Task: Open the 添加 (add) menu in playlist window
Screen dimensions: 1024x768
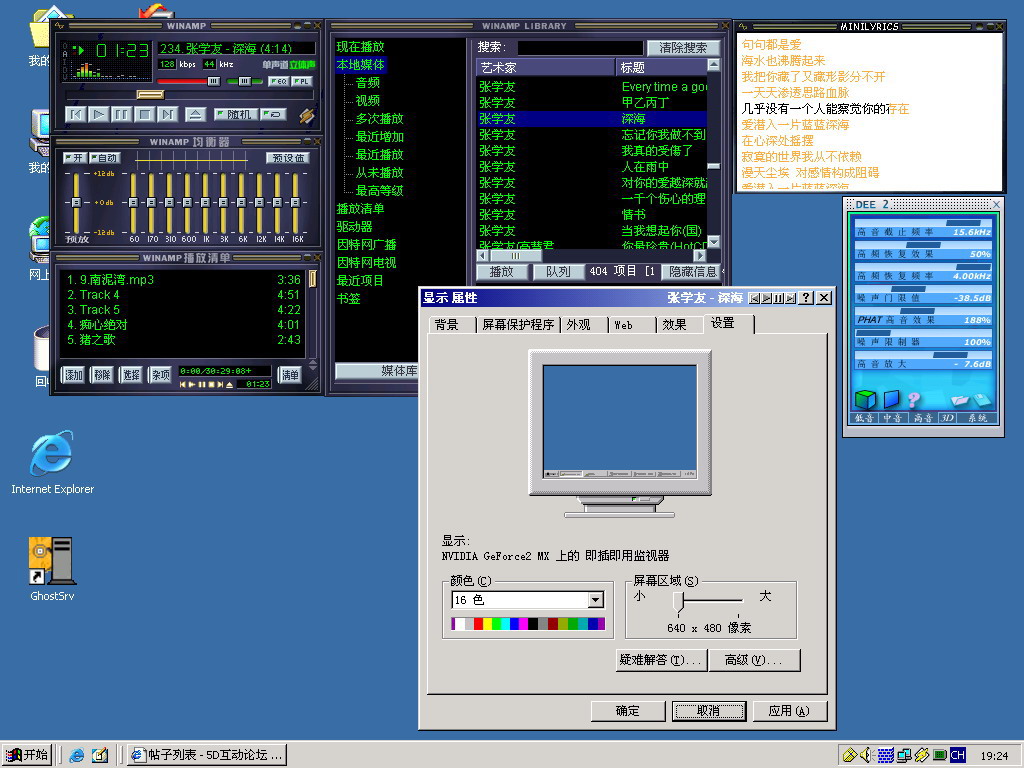Action: click(x=73, y=374)
